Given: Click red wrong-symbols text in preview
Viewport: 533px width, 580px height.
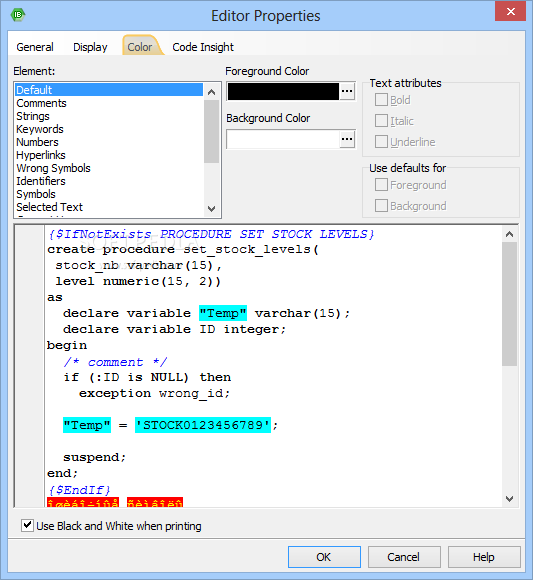Looking at the screenshot, I should [115, 502].
